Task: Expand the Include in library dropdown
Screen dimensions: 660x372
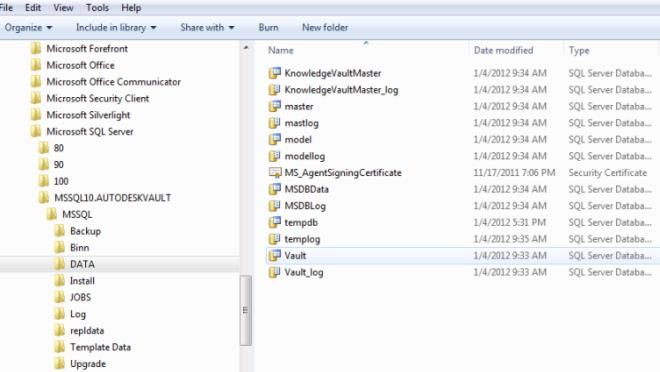Action: (116, 28)
